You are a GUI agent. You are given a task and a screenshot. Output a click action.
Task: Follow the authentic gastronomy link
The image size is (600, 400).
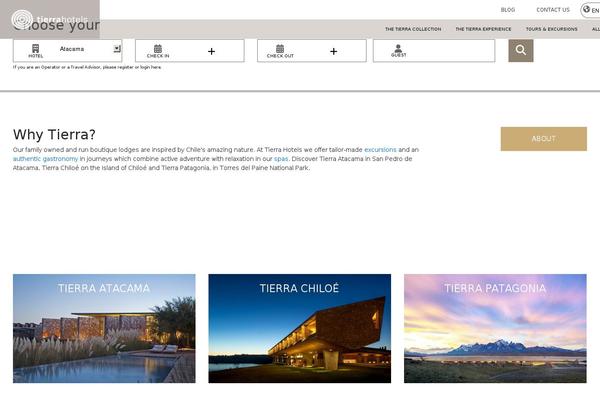tap(45, 159)
